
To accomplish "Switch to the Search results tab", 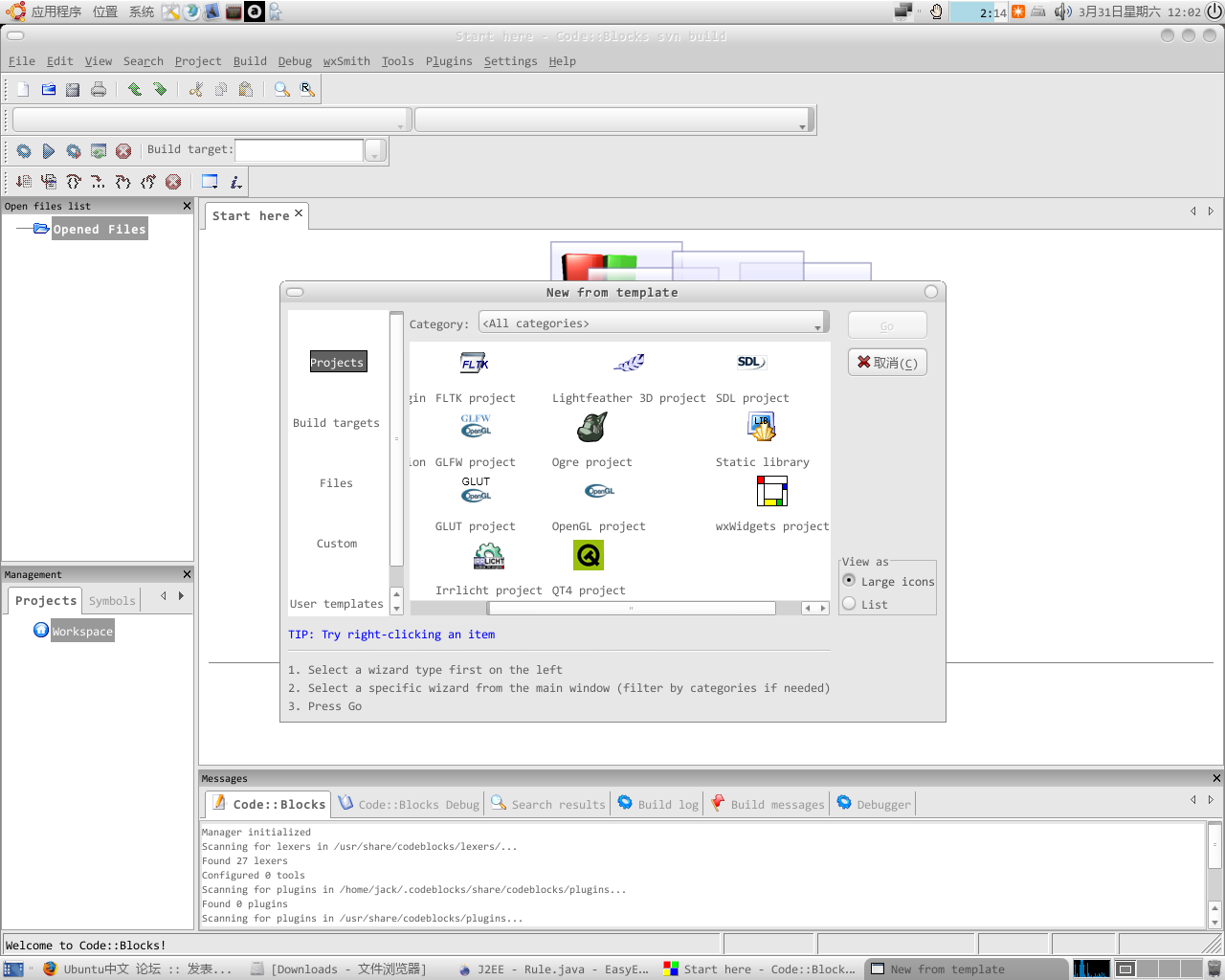I will coord(548,804).
